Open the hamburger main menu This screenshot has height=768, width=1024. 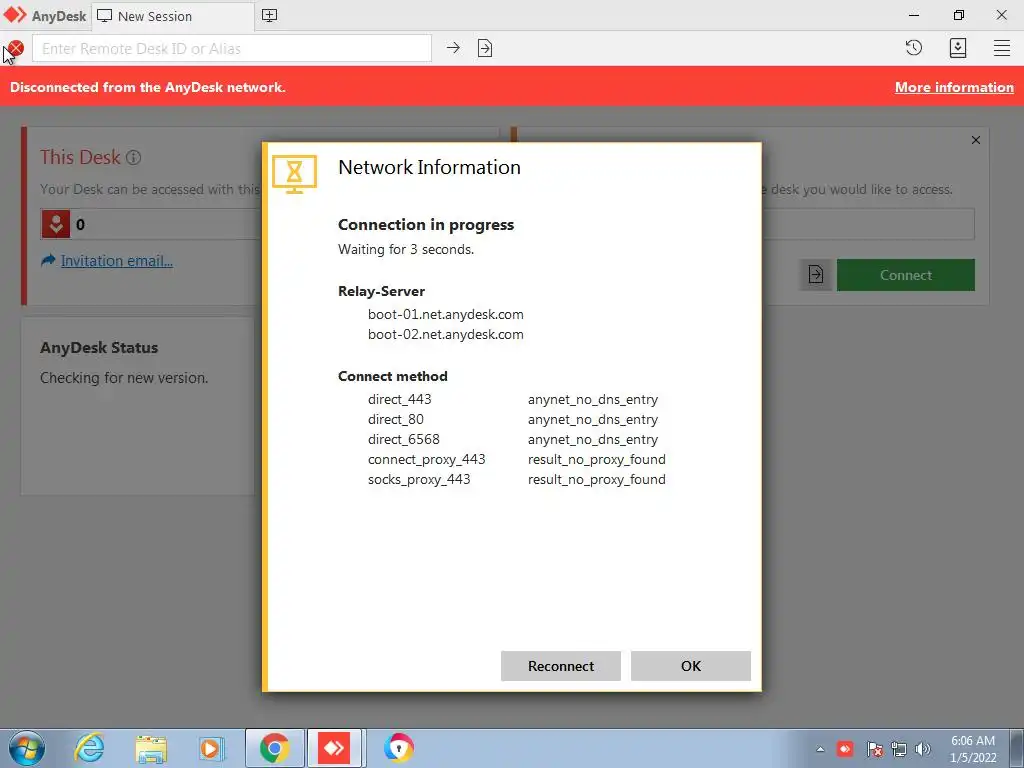click(x=1002, y=48)
